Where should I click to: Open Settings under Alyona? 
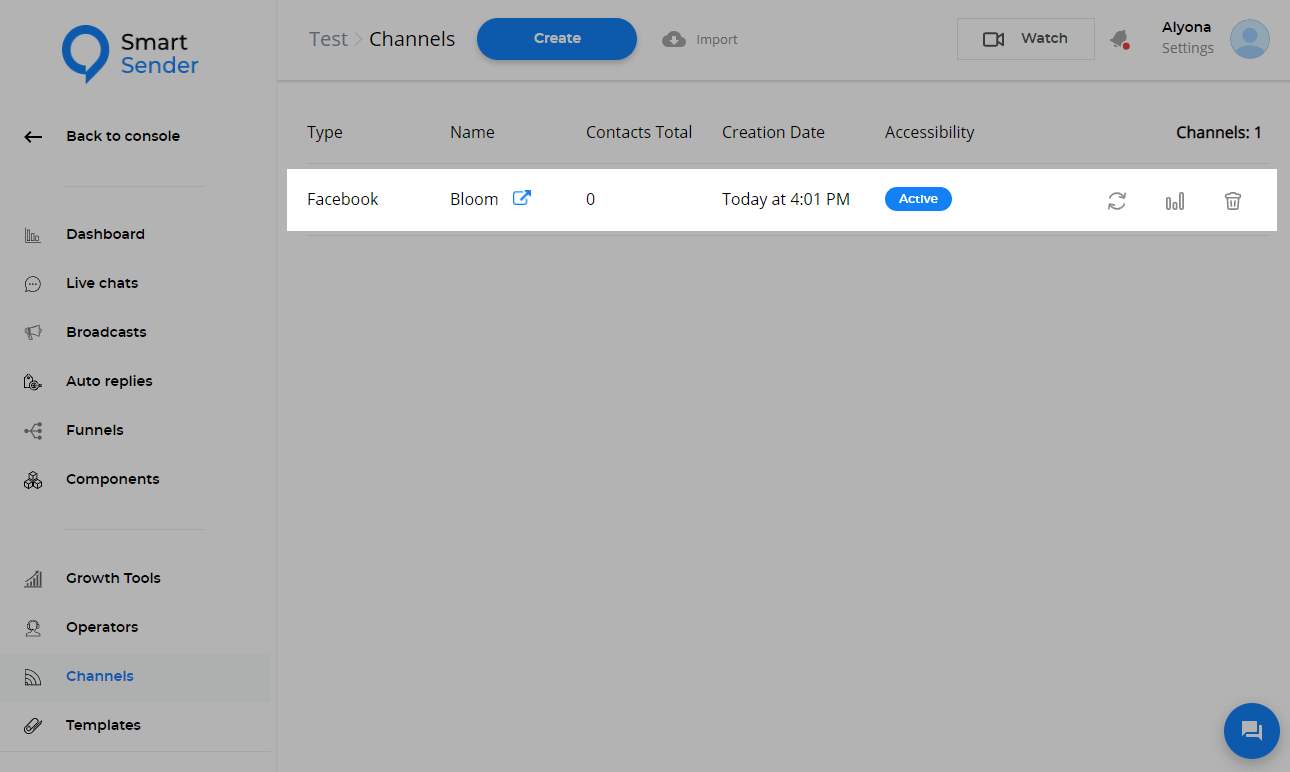[x=1187, y=48]
